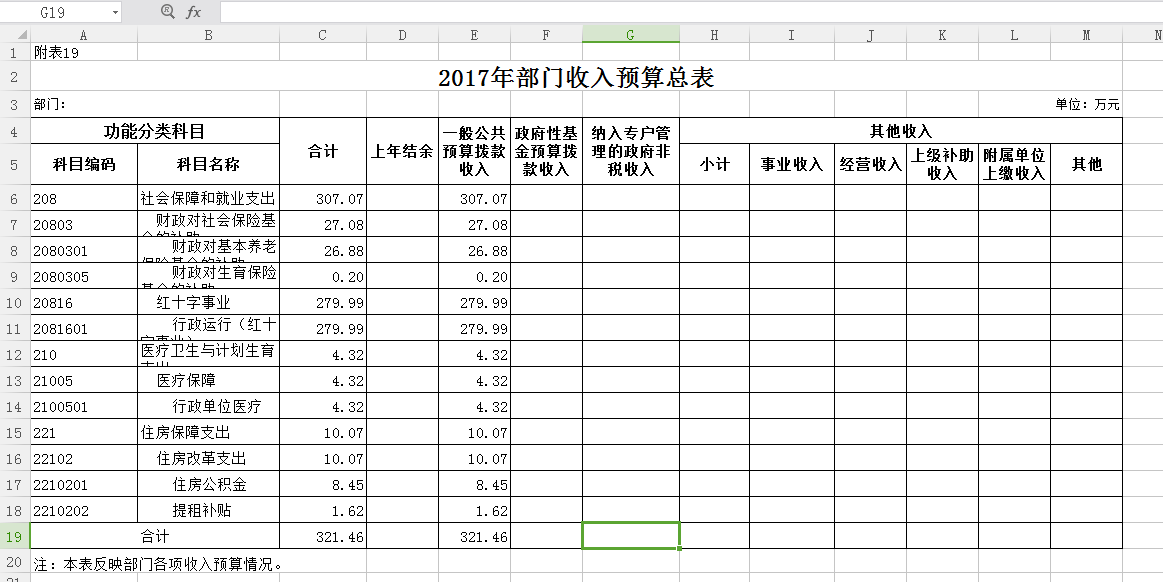The height and width of the screenshot is (582, 1163).
Task: Click subject code 2081601 cell
Action: click(84, 328)
